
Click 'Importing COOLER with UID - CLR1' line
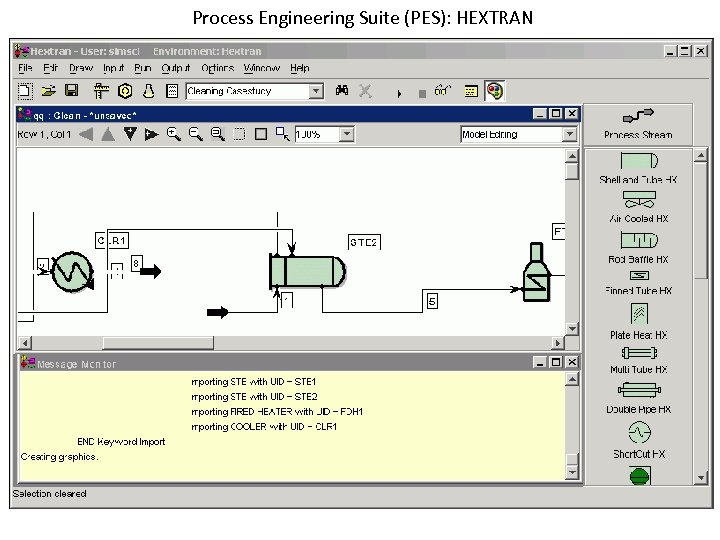click(264, 427)
